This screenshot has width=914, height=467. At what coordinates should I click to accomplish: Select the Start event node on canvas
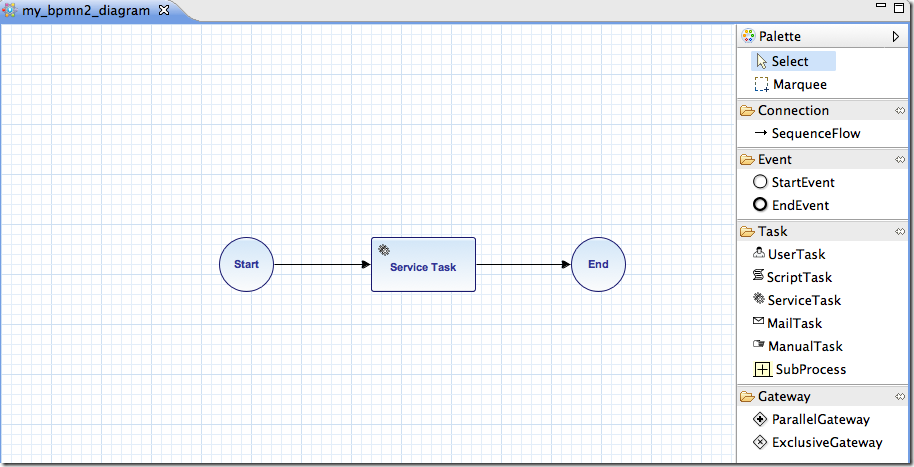pos(246,264)
